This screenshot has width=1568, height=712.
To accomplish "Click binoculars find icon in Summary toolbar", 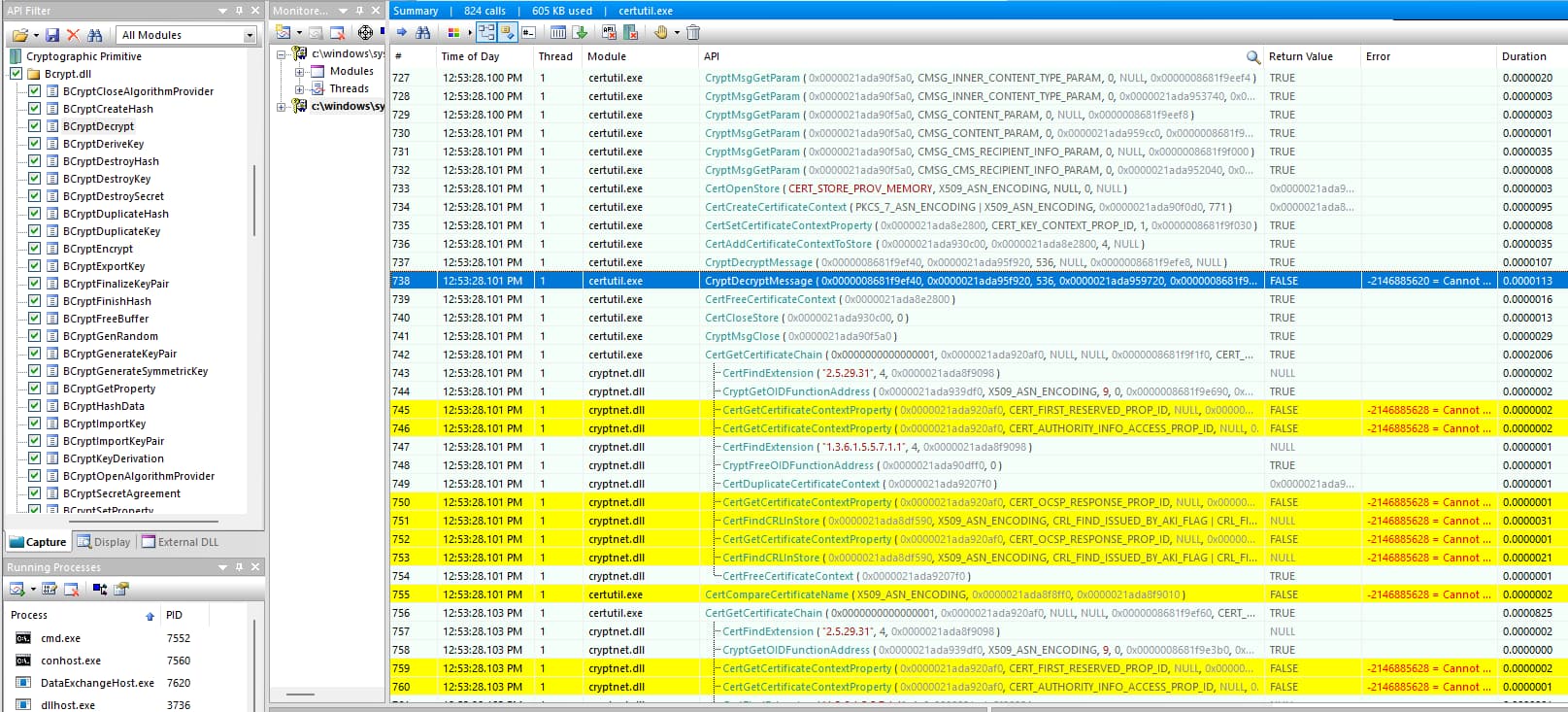I will click(423, 32).
